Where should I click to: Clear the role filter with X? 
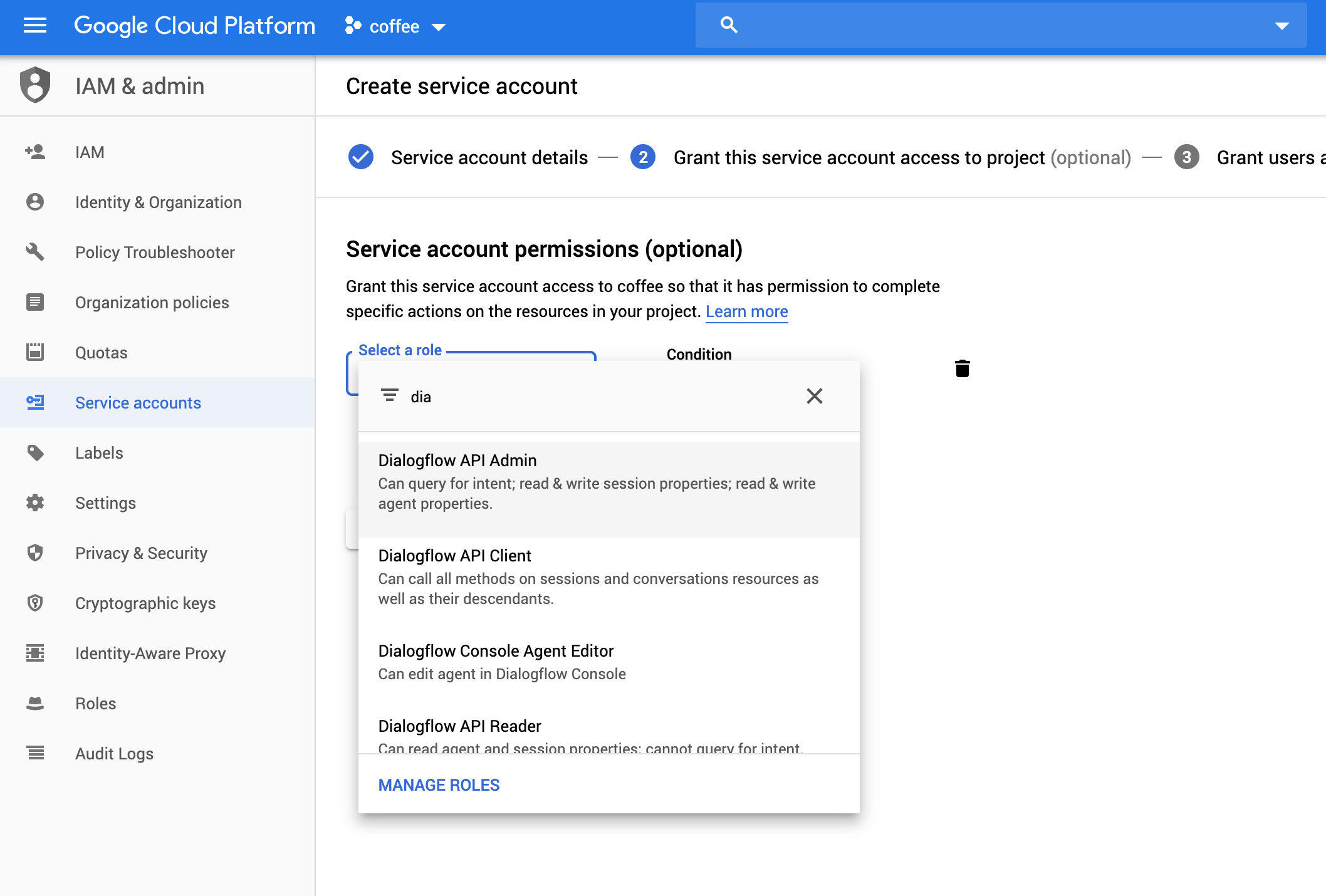click(815, 396)
